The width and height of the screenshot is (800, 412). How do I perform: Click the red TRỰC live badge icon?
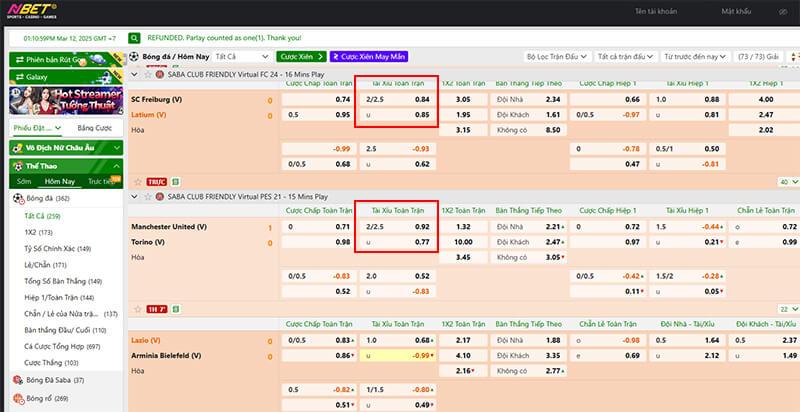click(x=157, y=182)
